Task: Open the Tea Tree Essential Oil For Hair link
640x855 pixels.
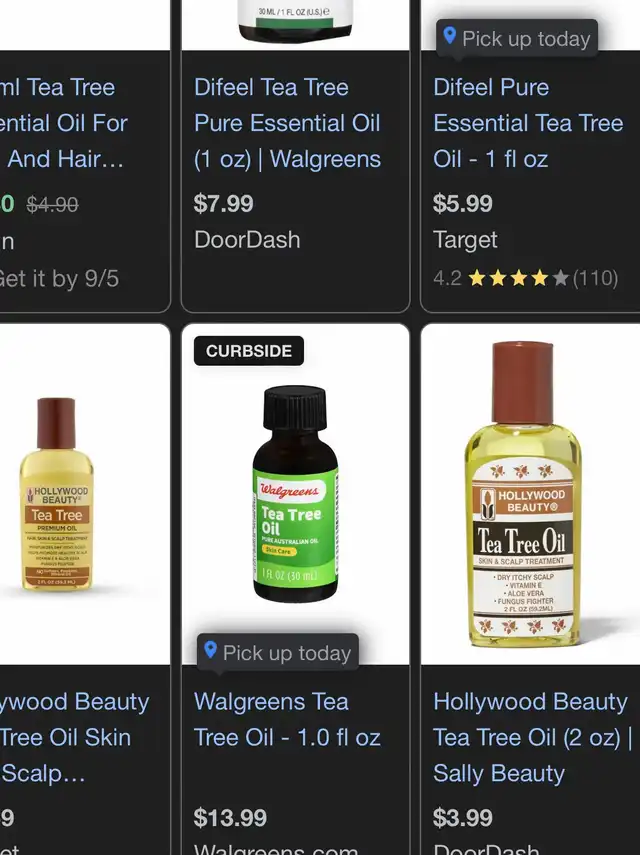Action: pyautogui.click(x=64, y=123)
